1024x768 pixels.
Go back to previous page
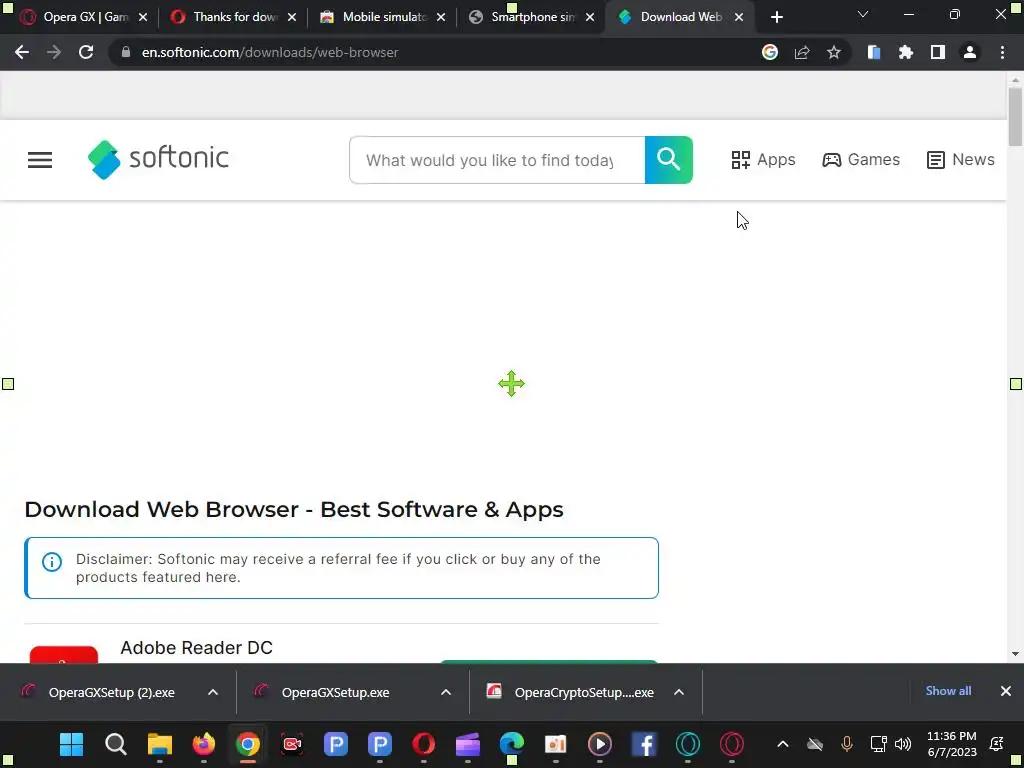point(22,52)
